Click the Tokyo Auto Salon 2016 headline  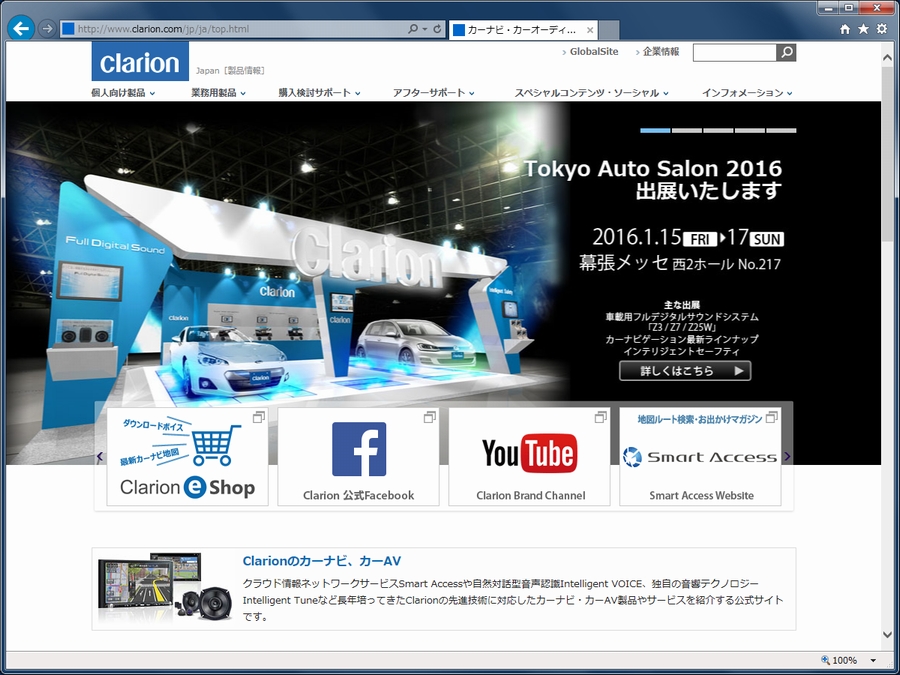653,168
